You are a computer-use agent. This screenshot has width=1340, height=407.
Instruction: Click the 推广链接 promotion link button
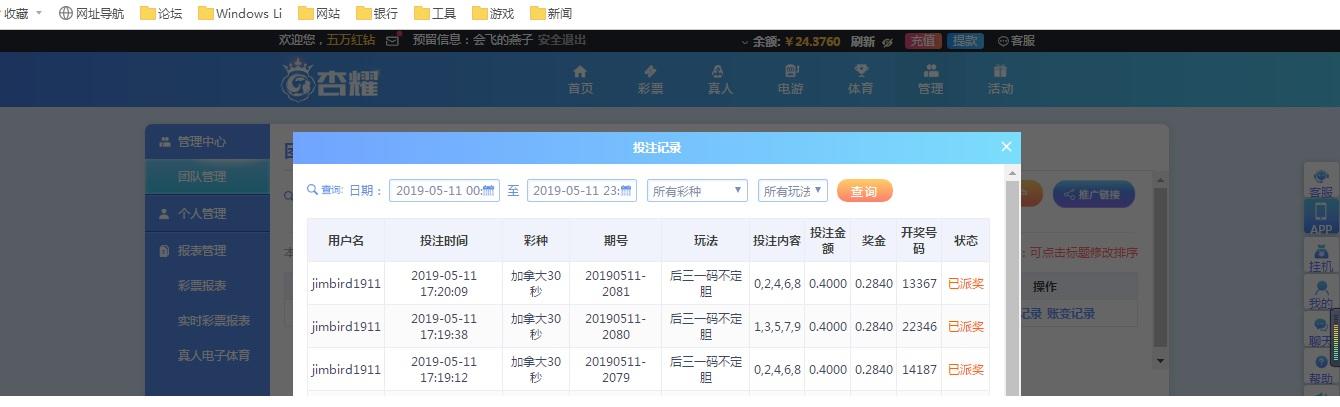pyautogui.click(x=1094, y=194)
